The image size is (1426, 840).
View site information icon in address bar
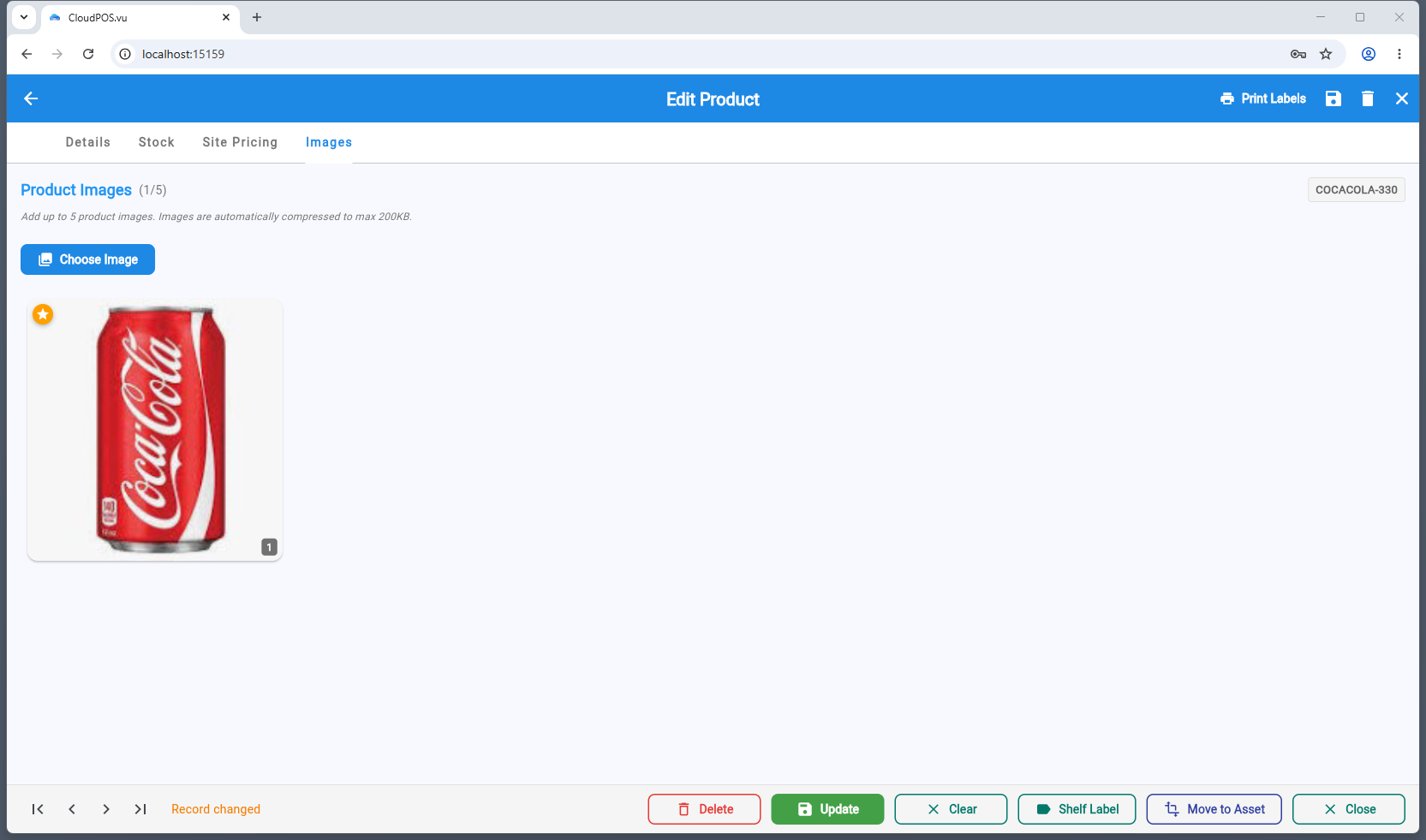click(125, 54)
